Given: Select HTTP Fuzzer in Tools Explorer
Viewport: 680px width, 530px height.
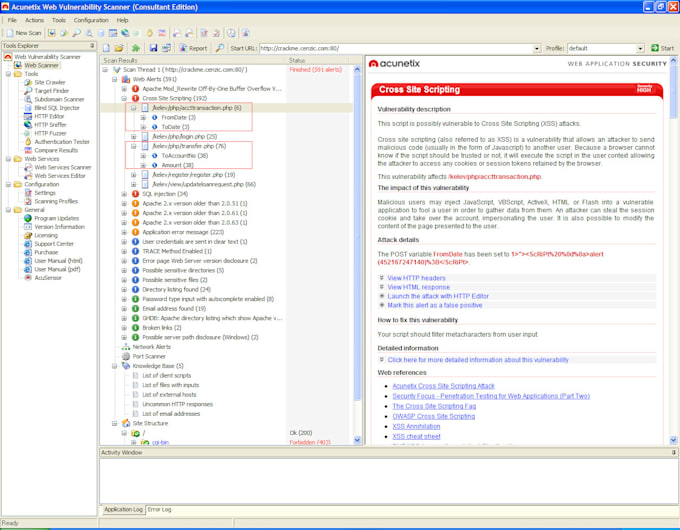Looking at the screenshot, I should [50, 133].
